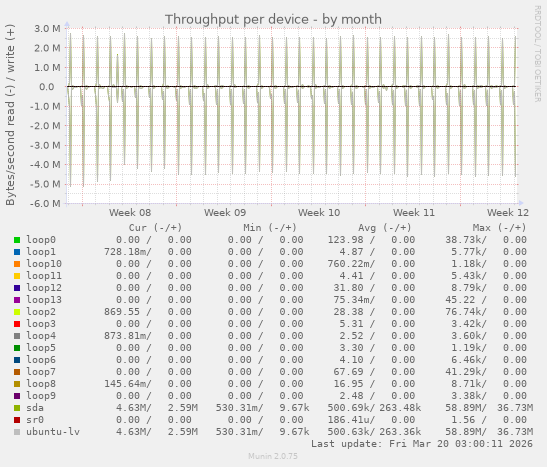Viewport: 547px width, 467px height.
Task: Select the loop1 legend label
Action: 41,252
